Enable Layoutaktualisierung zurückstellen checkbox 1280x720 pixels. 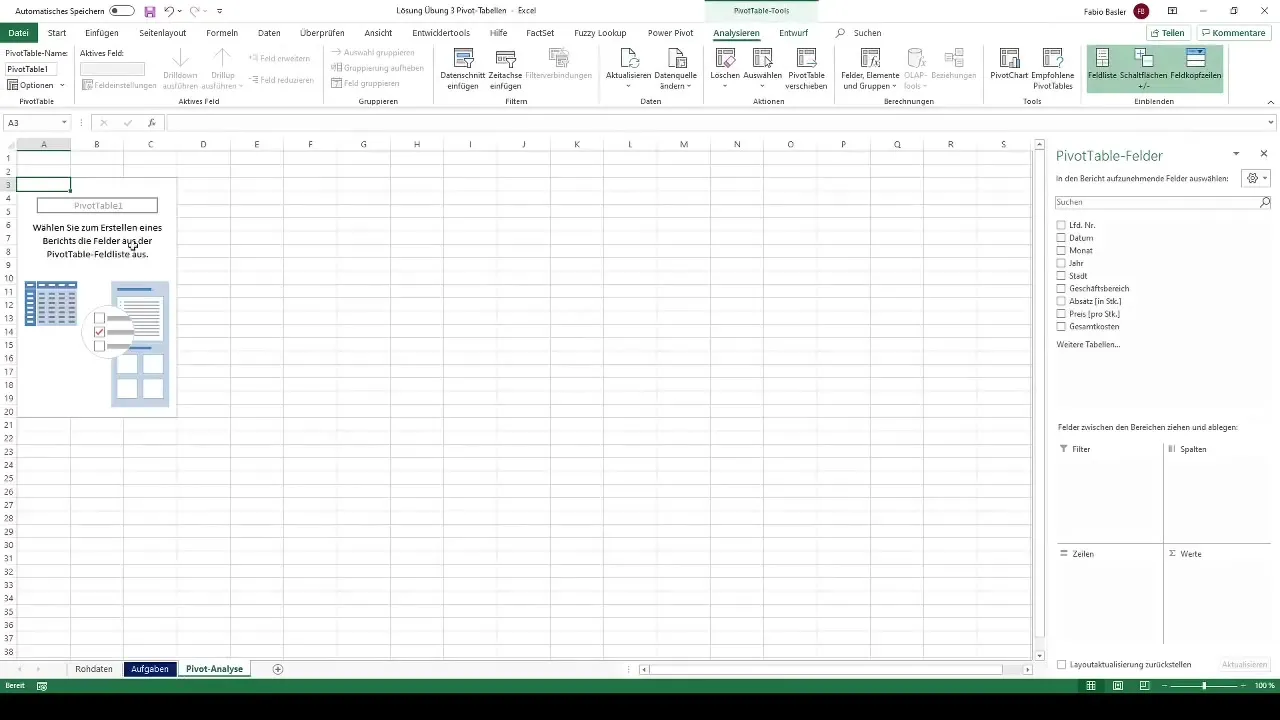1062,664
